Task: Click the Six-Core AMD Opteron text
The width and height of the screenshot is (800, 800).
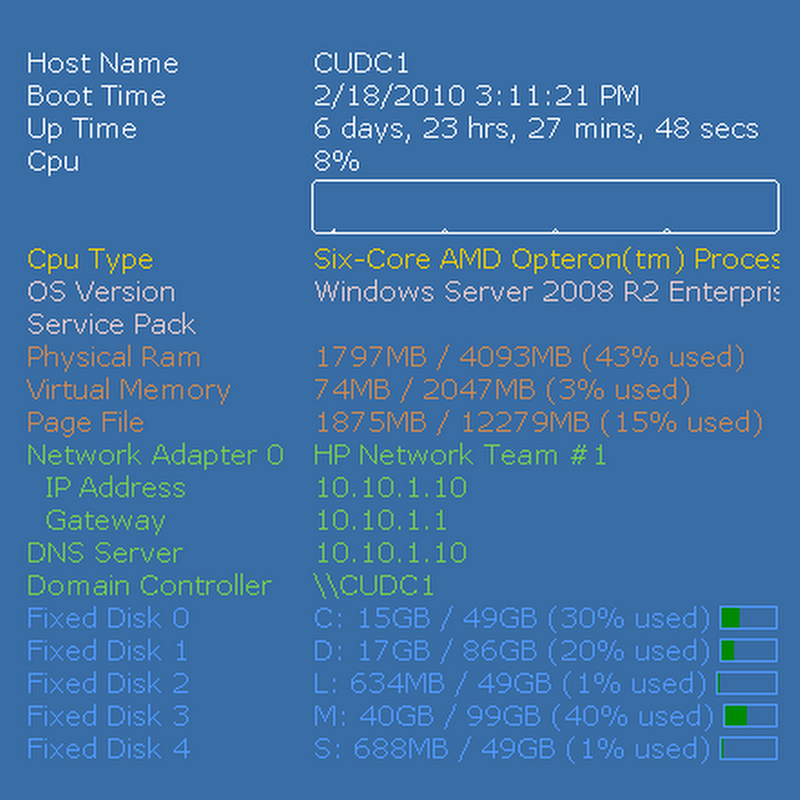Action: tap(545, 260)
